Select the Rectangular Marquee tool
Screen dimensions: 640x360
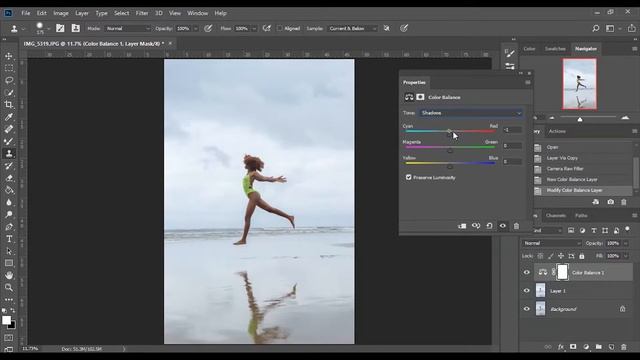[9, 68]
